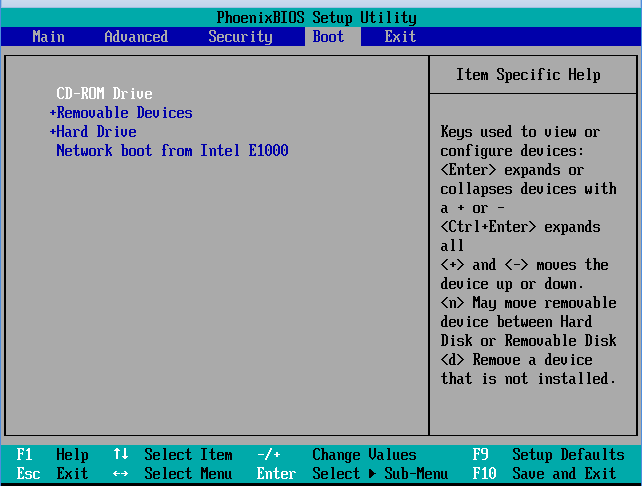Select the Hard Drive boot entry
The height and width of the screenshot is (486, 642).
96,132
